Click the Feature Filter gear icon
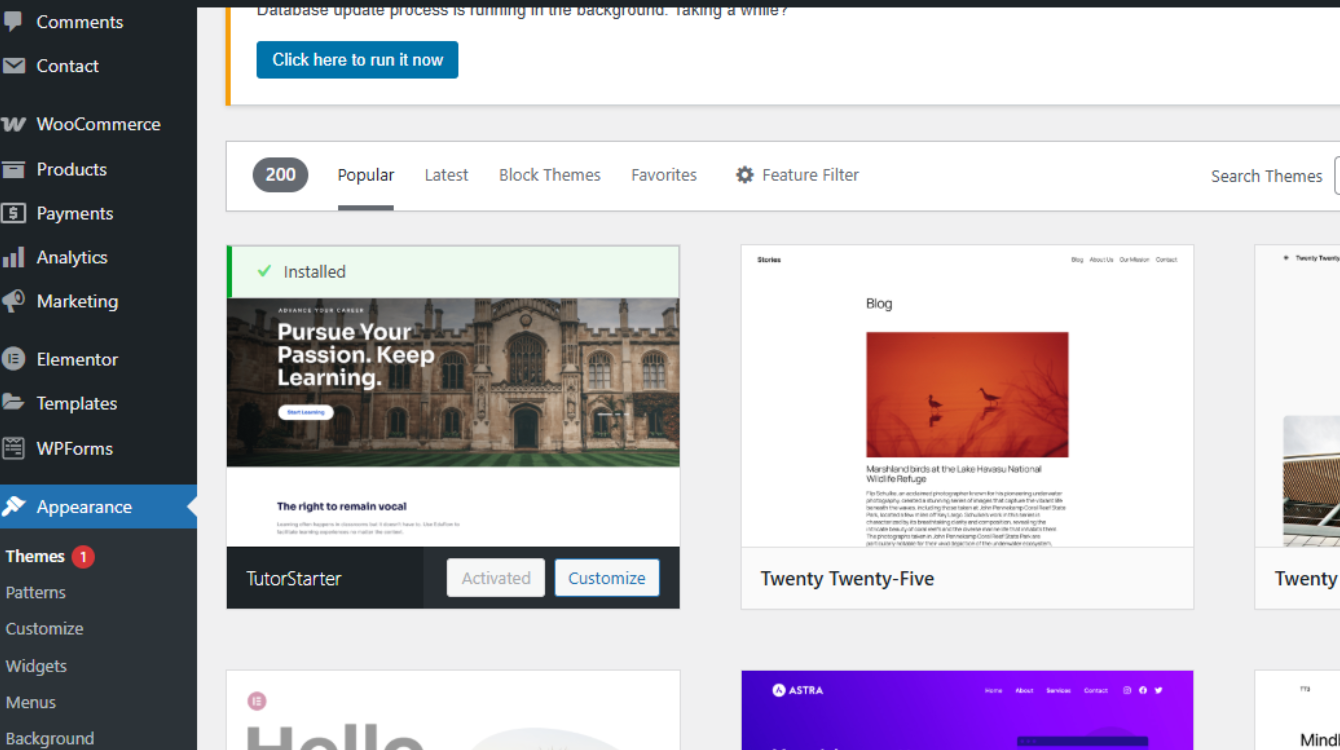The height and width of the screenshot is (750, 1340). tap(745, 175)
